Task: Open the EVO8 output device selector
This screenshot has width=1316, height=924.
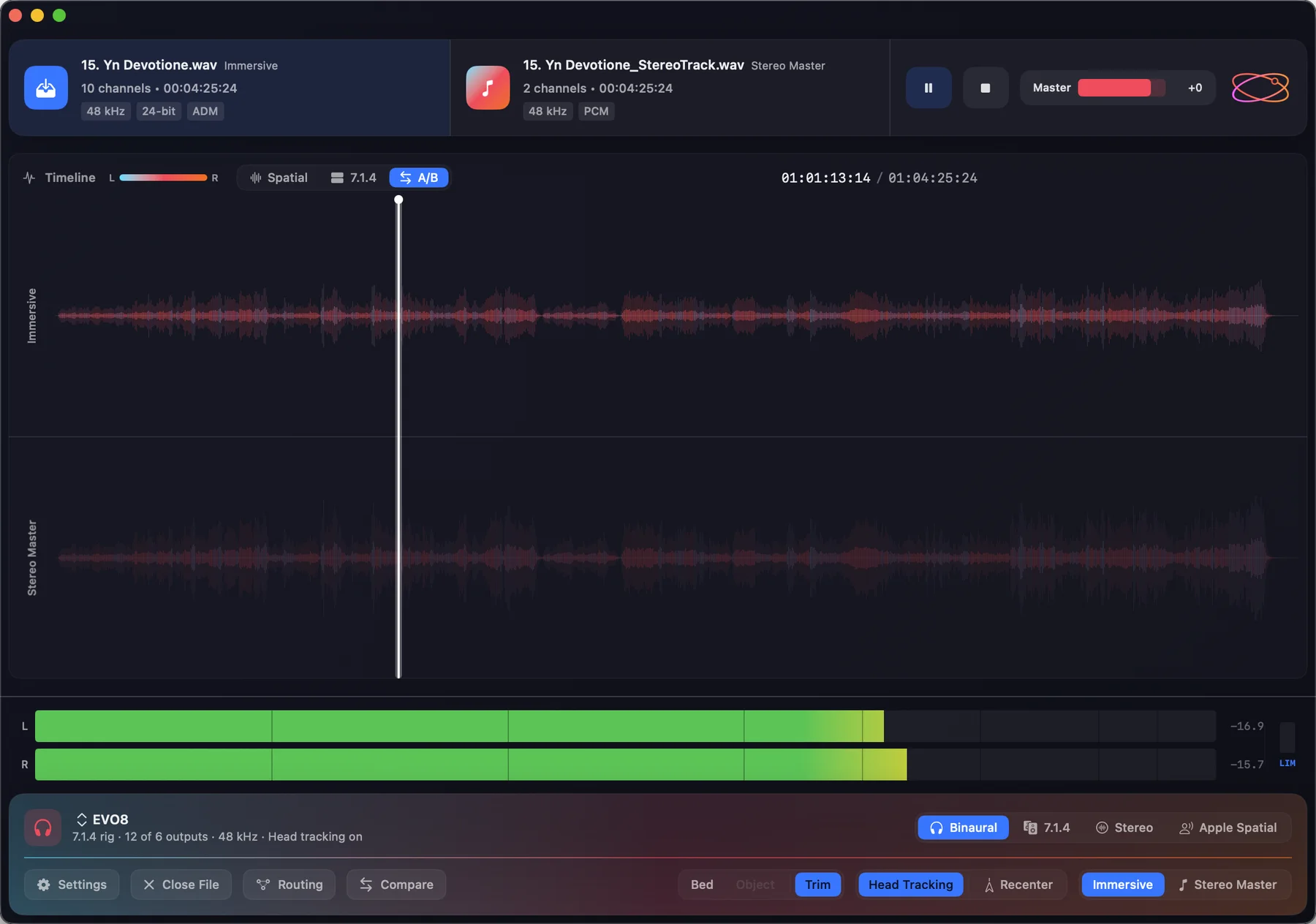Action: tap(102, 819)
